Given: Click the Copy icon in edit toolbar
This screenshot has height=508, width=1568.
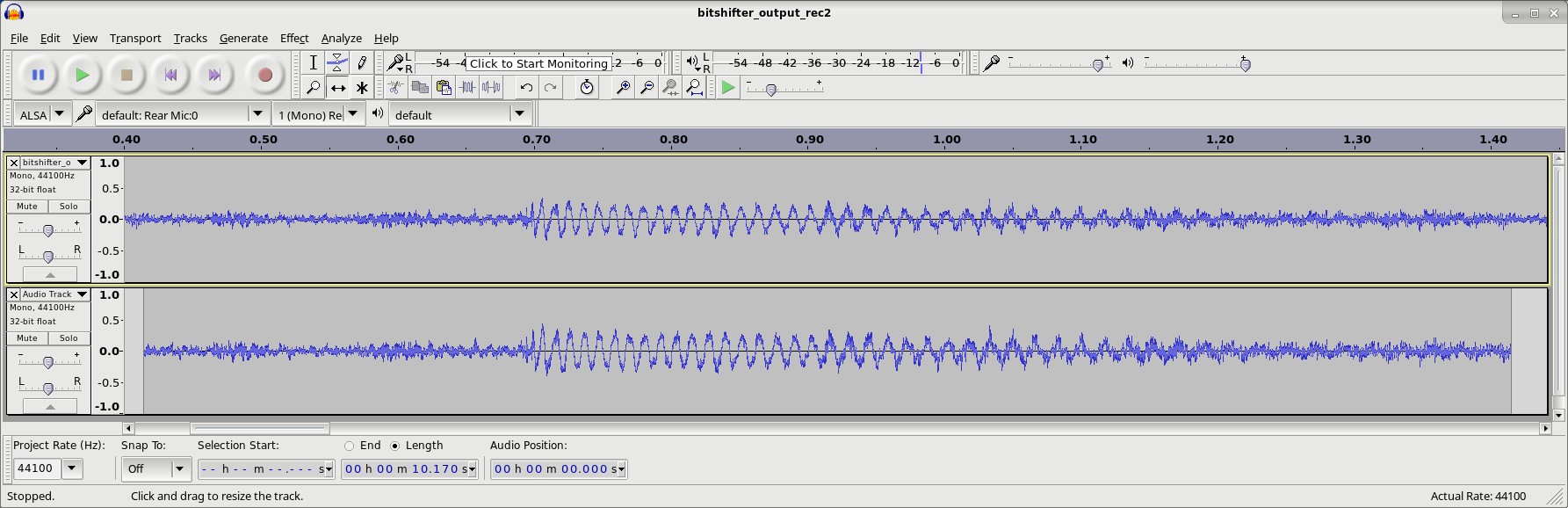Looking at the screenshot, I should 420,88.
